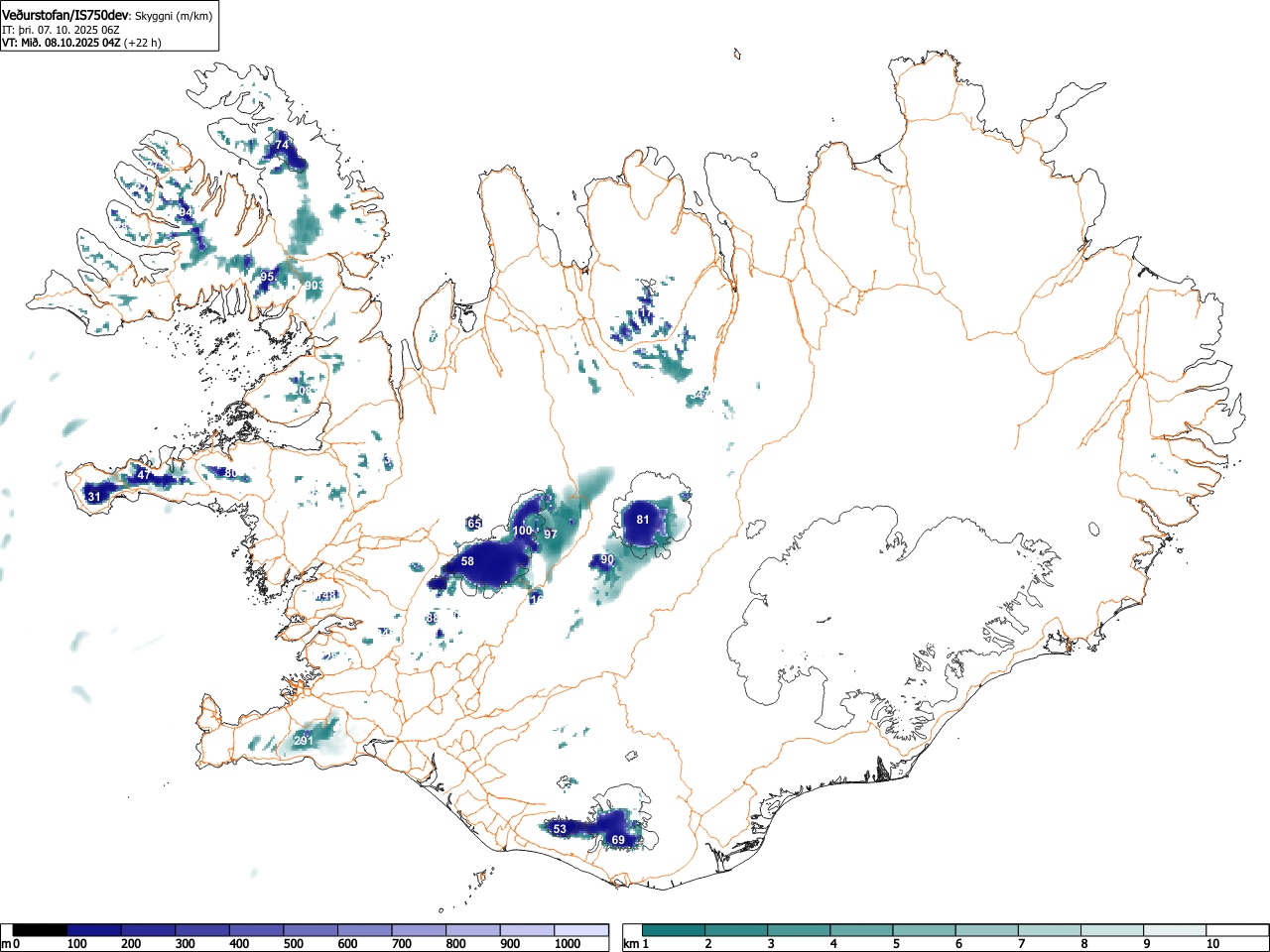Click the dark navy 100–200 m legend swatch
This screenshot has height=952, width=1270.
click(x=94, y=930)
